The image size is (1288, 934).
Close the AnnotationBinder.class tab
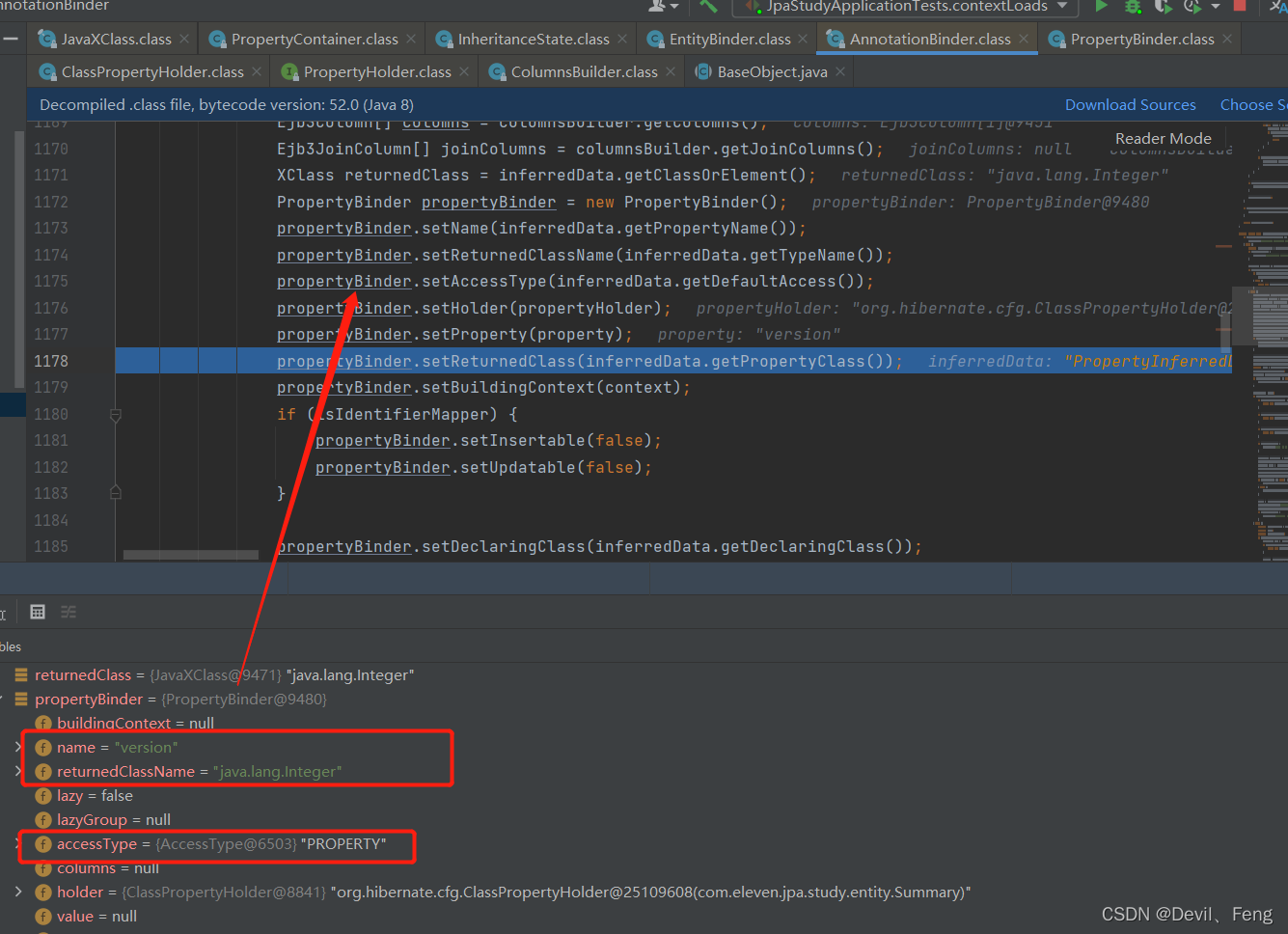click(x=1024, y=40)
